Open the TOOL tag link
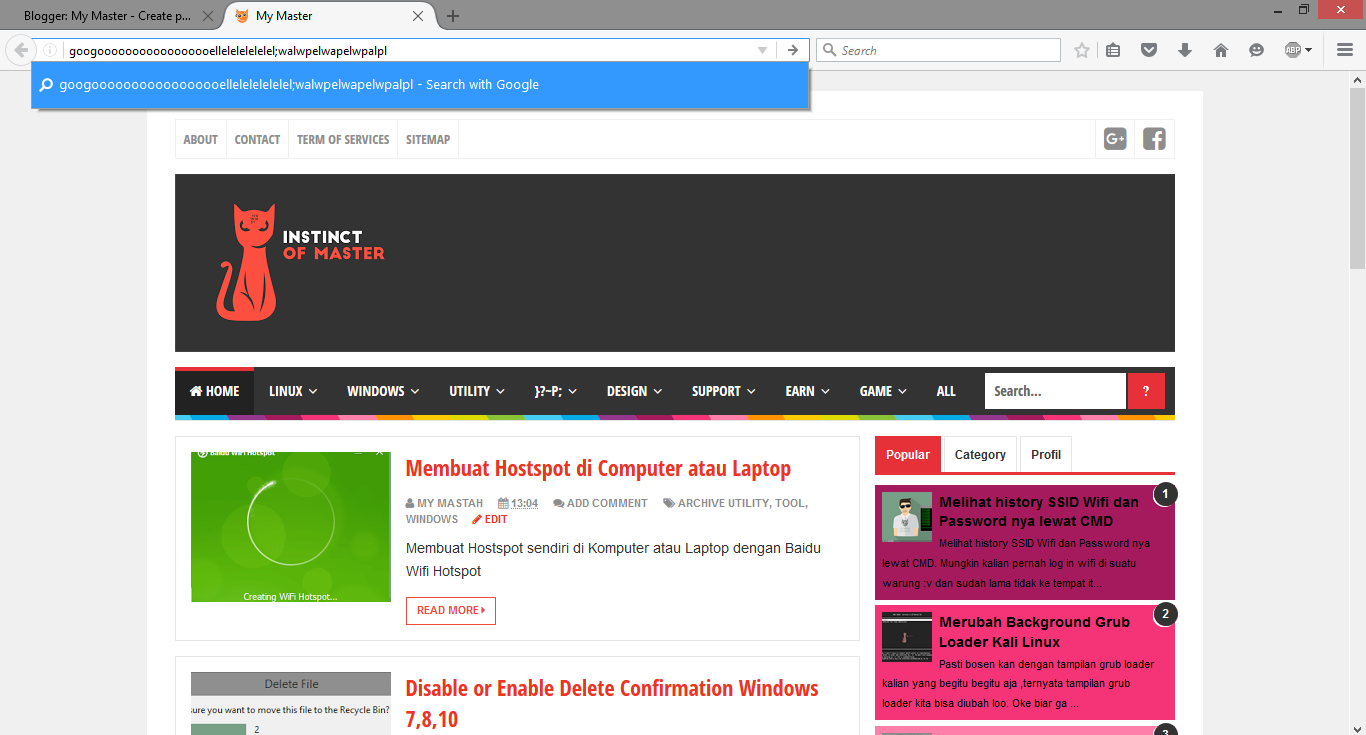 [x=790, y=503]
